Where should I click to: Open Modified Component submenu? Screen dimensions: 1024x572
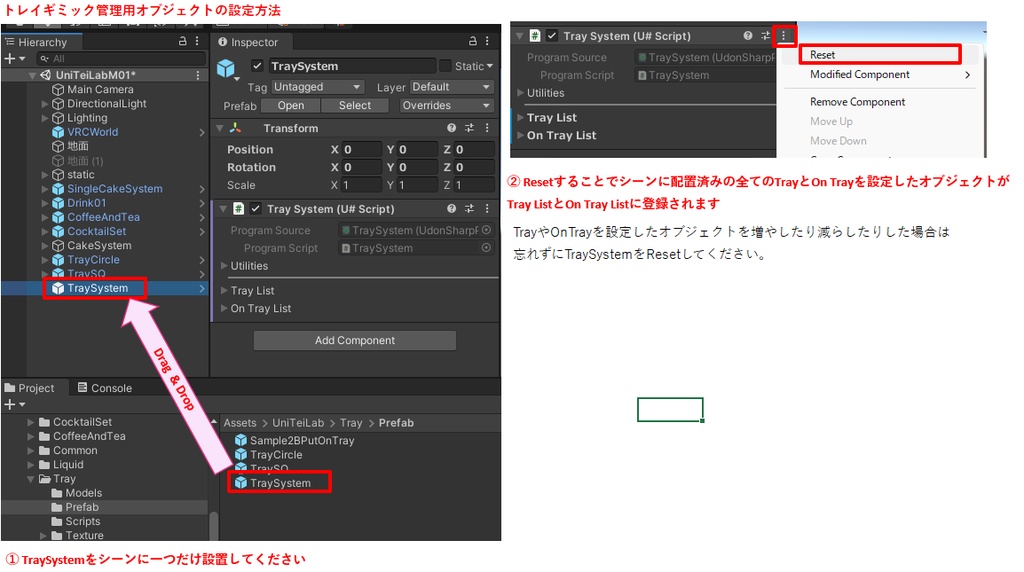889,74
